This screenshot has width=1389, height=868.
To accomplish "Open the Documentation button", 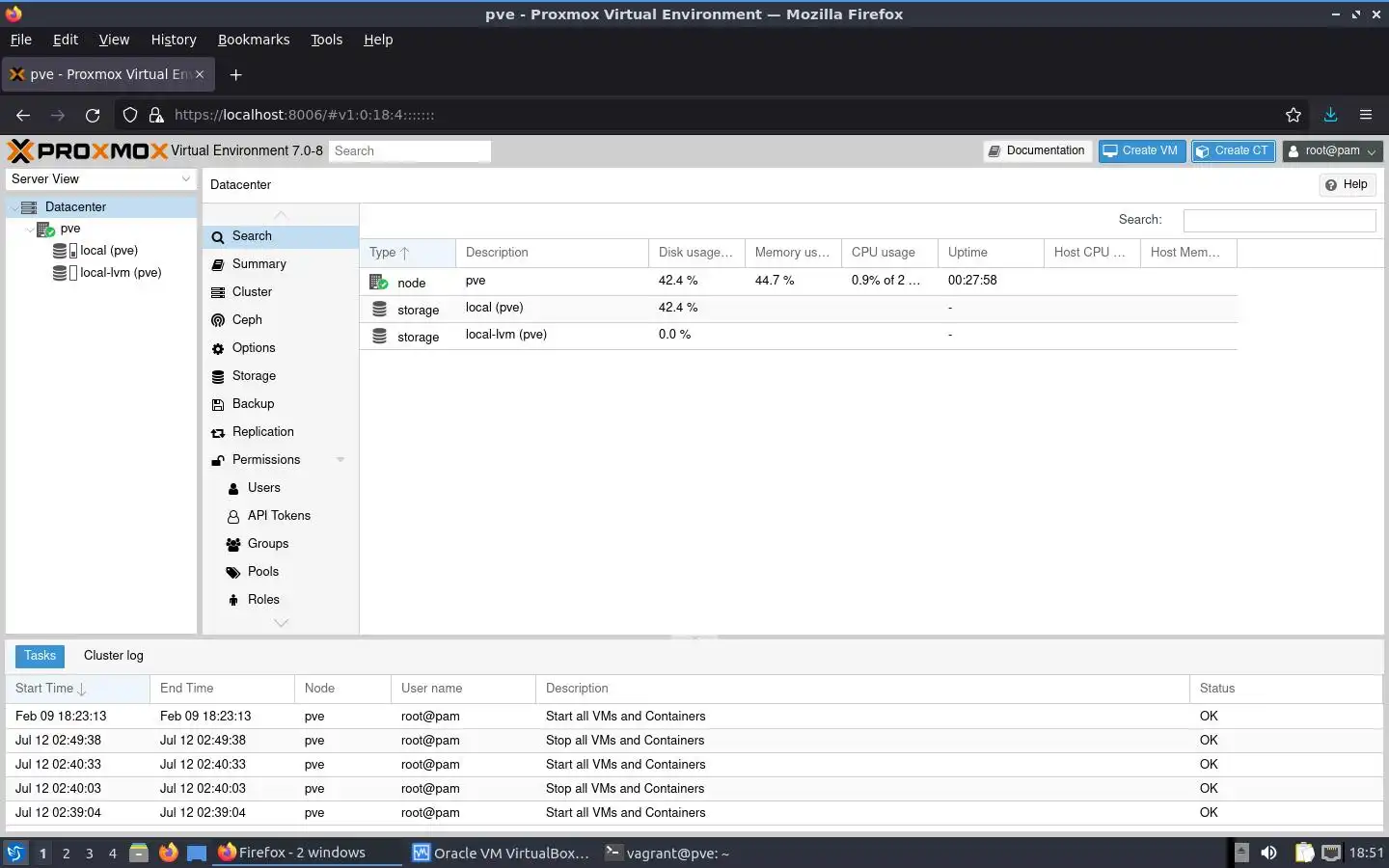I will click(1037, 151).
